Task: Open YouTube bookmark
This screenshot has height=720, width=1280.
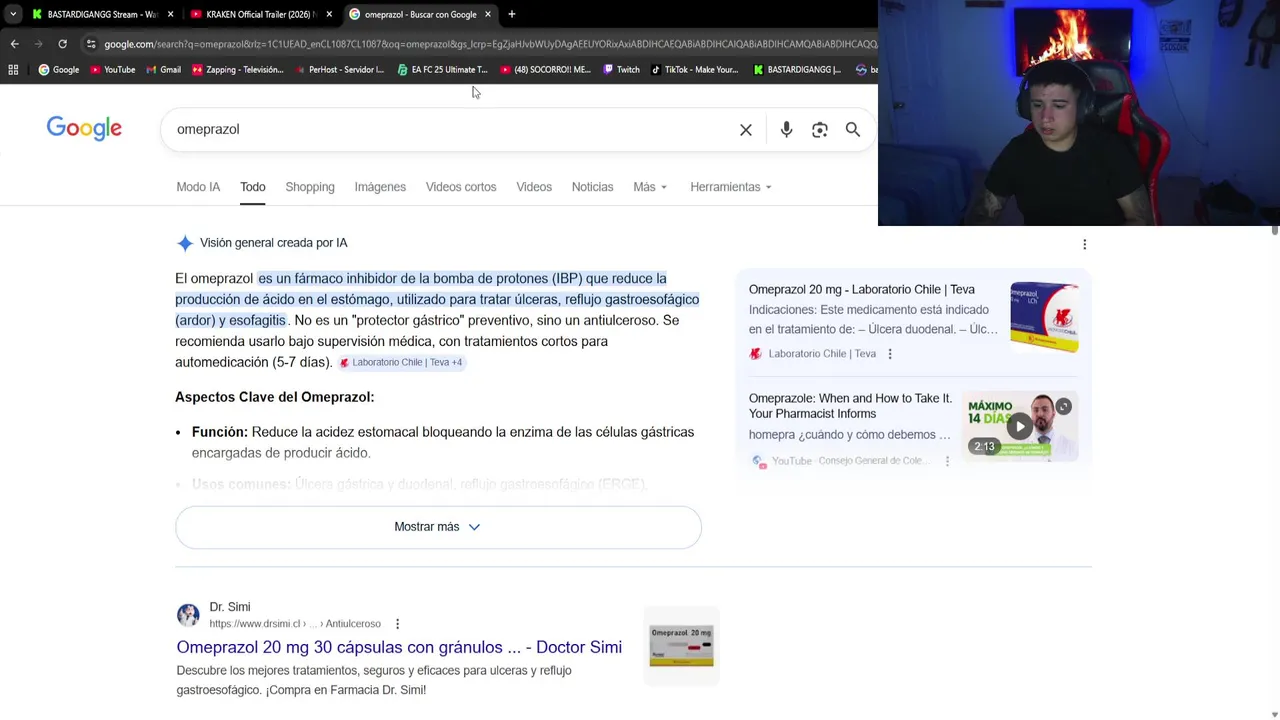Action: point(112,70)
